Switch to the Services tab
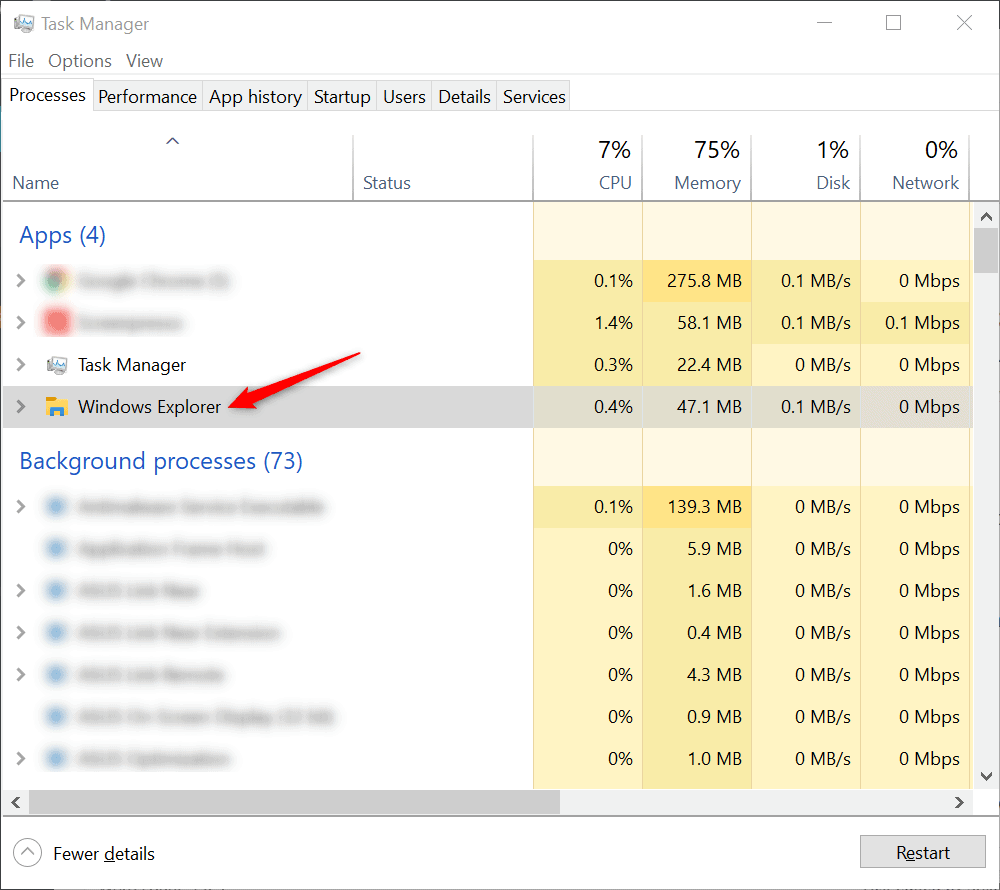 coord(534,97)
